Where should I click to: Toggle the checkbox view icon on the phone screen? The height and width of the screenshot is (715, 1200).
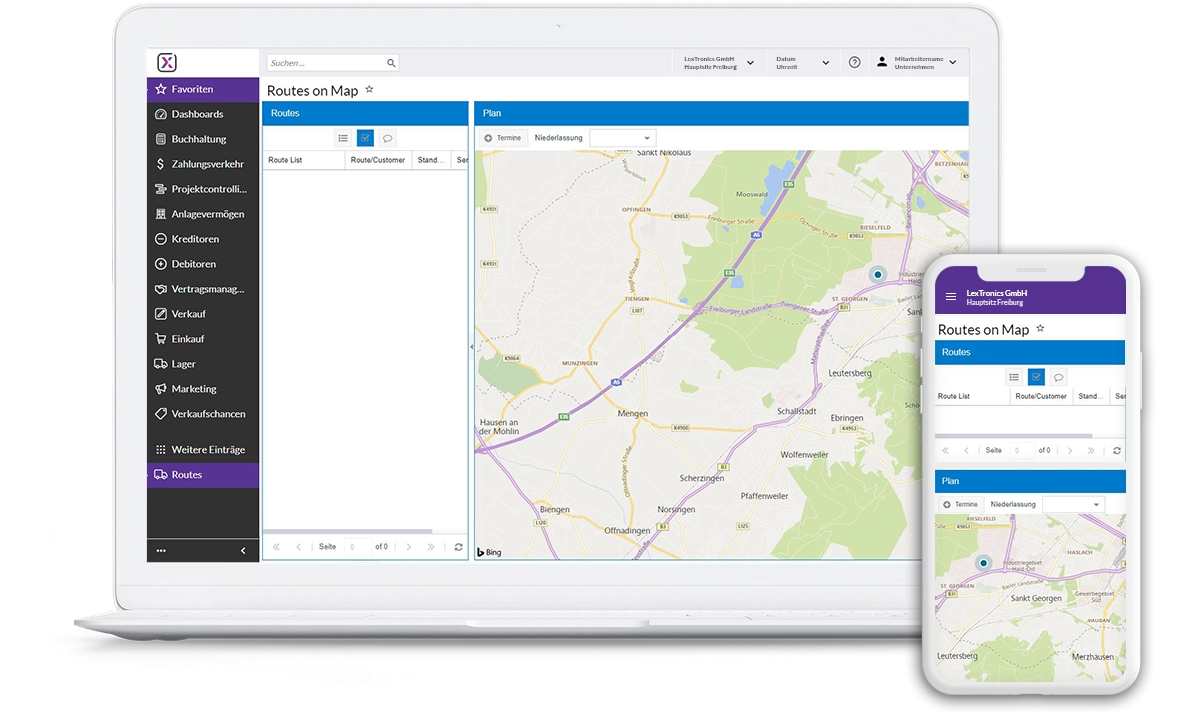coord(1035,376)
